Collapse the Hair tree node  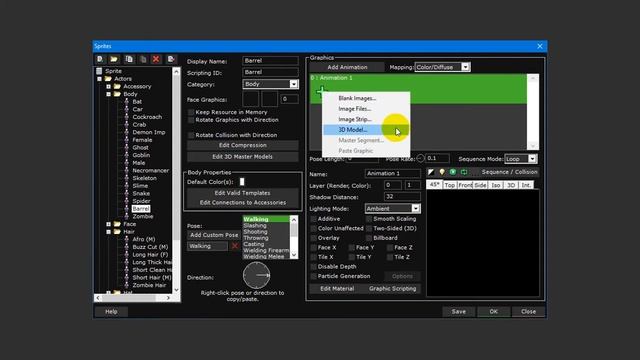(109, 232)
